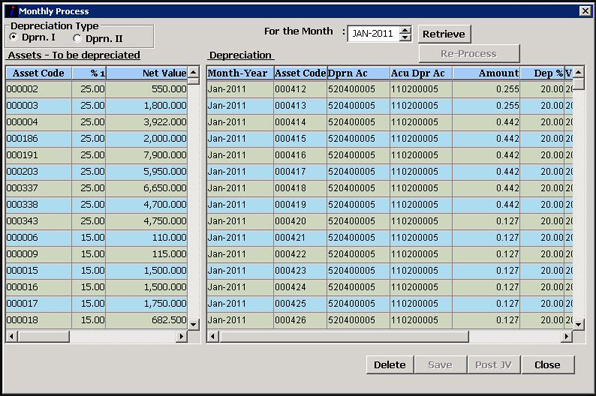
Task: Click the JAN-2011 month field
Action: pos(374,34)
